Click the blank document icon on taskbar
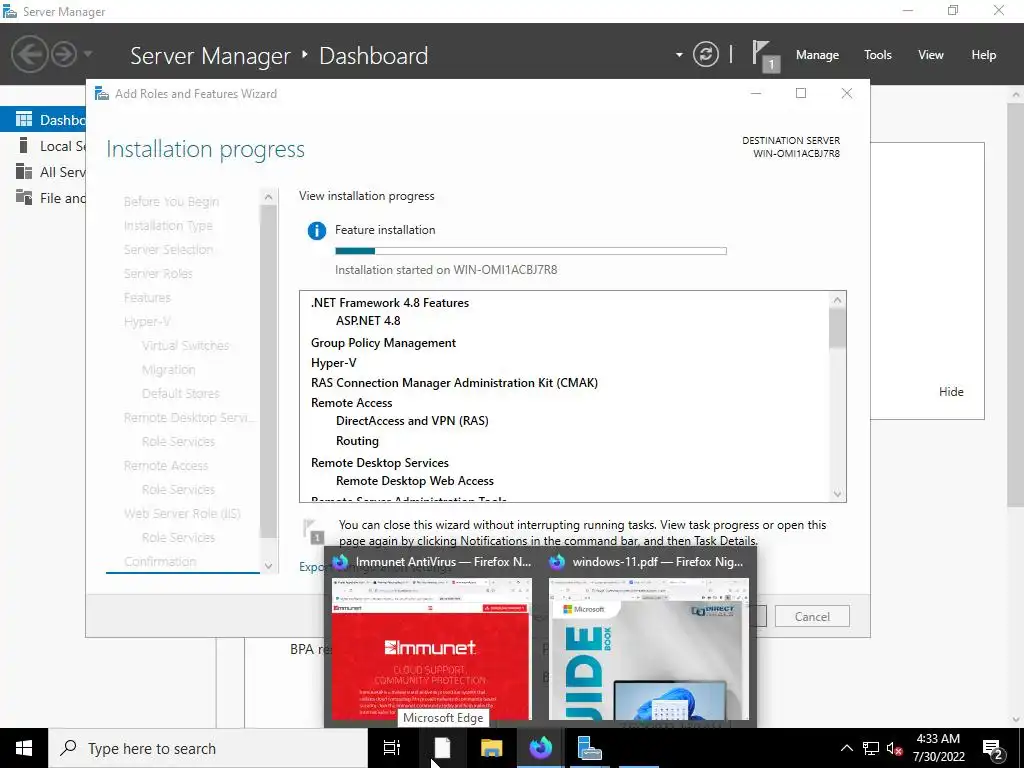Image resolution: width=1024 pixels, height=768 pixels. [x=442, y=748]
